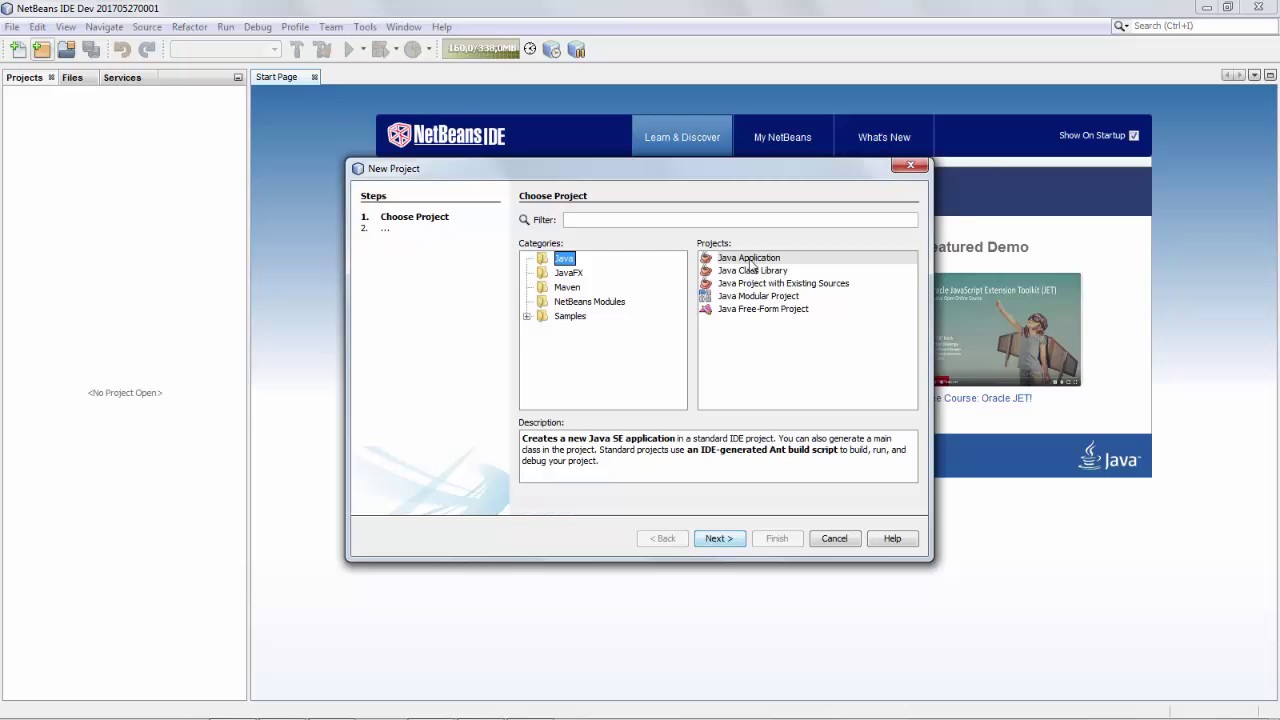Select Java Modular Project label

[758, 296]
